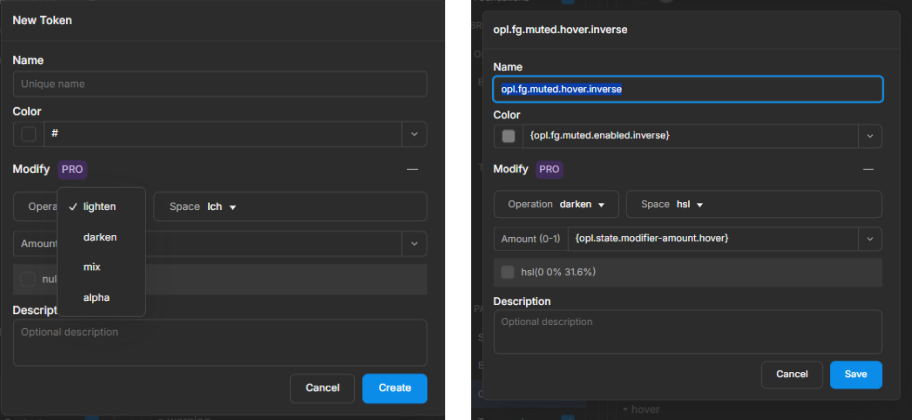Image resolution: width=912 pixels, height=420 pixels.
Task: Select darken from the operation menu
Action: [x=99, y=237]
